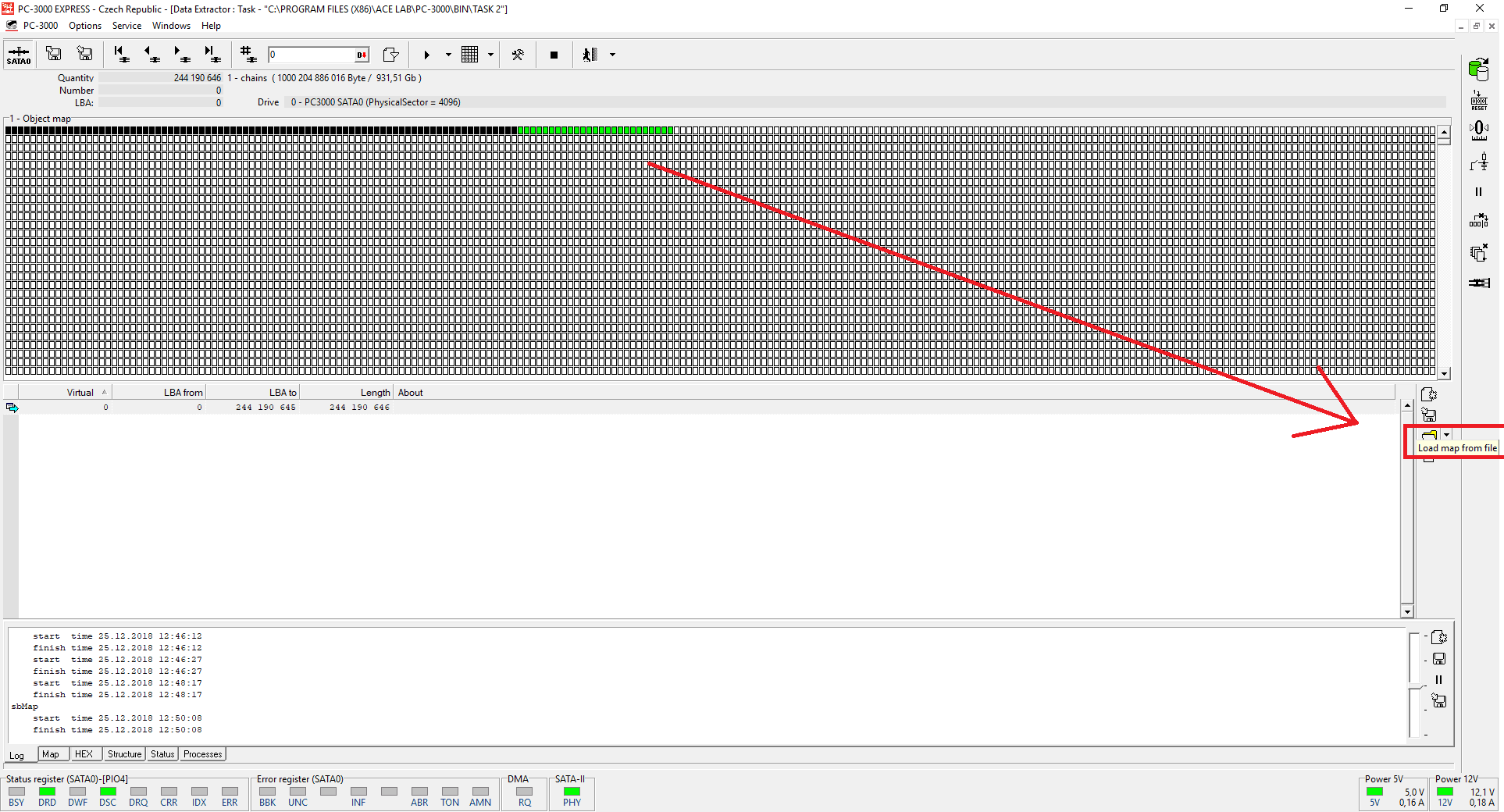Image resolution: width=1504 pixels, height=812 pixels.
Task: Click the filter page icon next to LBA field
Action: click(x=391, y=54)
